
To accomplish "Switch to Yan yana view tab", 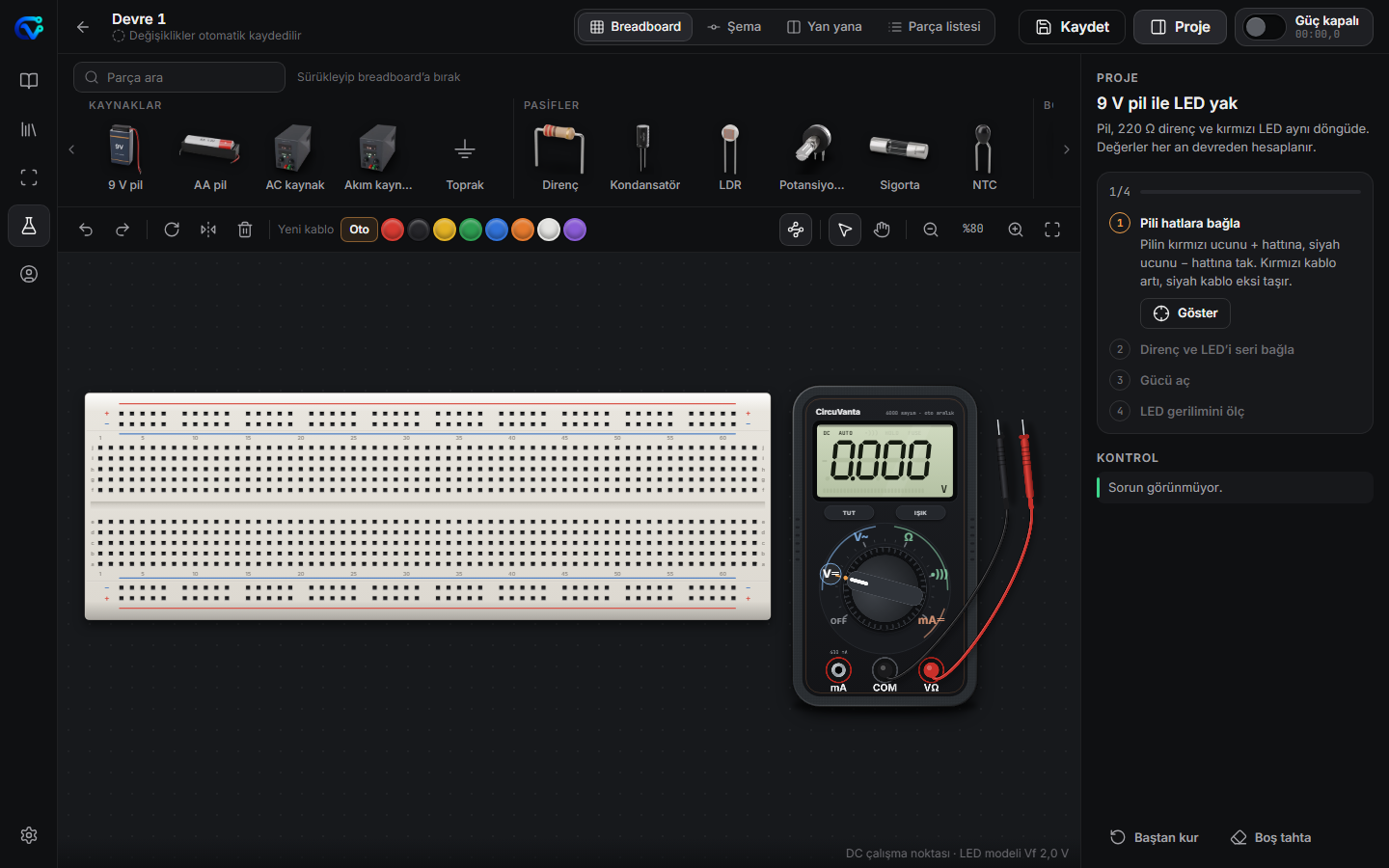I will tap(825, 27).
